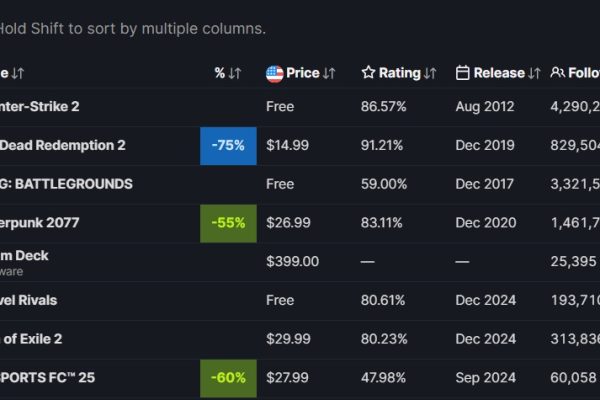Click the US flag currency icon

274,73
